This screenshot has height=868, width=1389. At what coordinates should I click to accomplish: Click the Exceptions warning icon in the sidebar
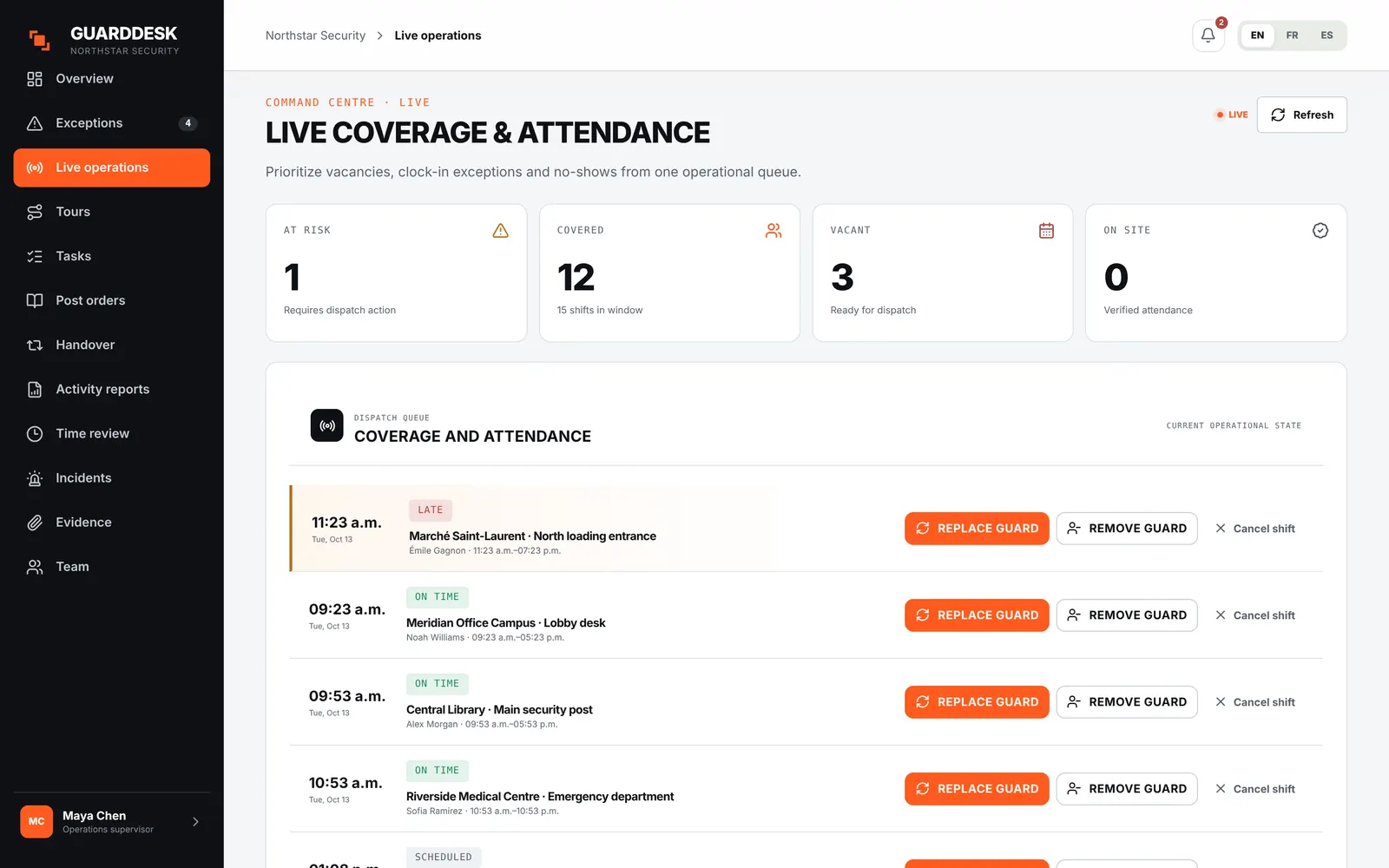(35, 123)
